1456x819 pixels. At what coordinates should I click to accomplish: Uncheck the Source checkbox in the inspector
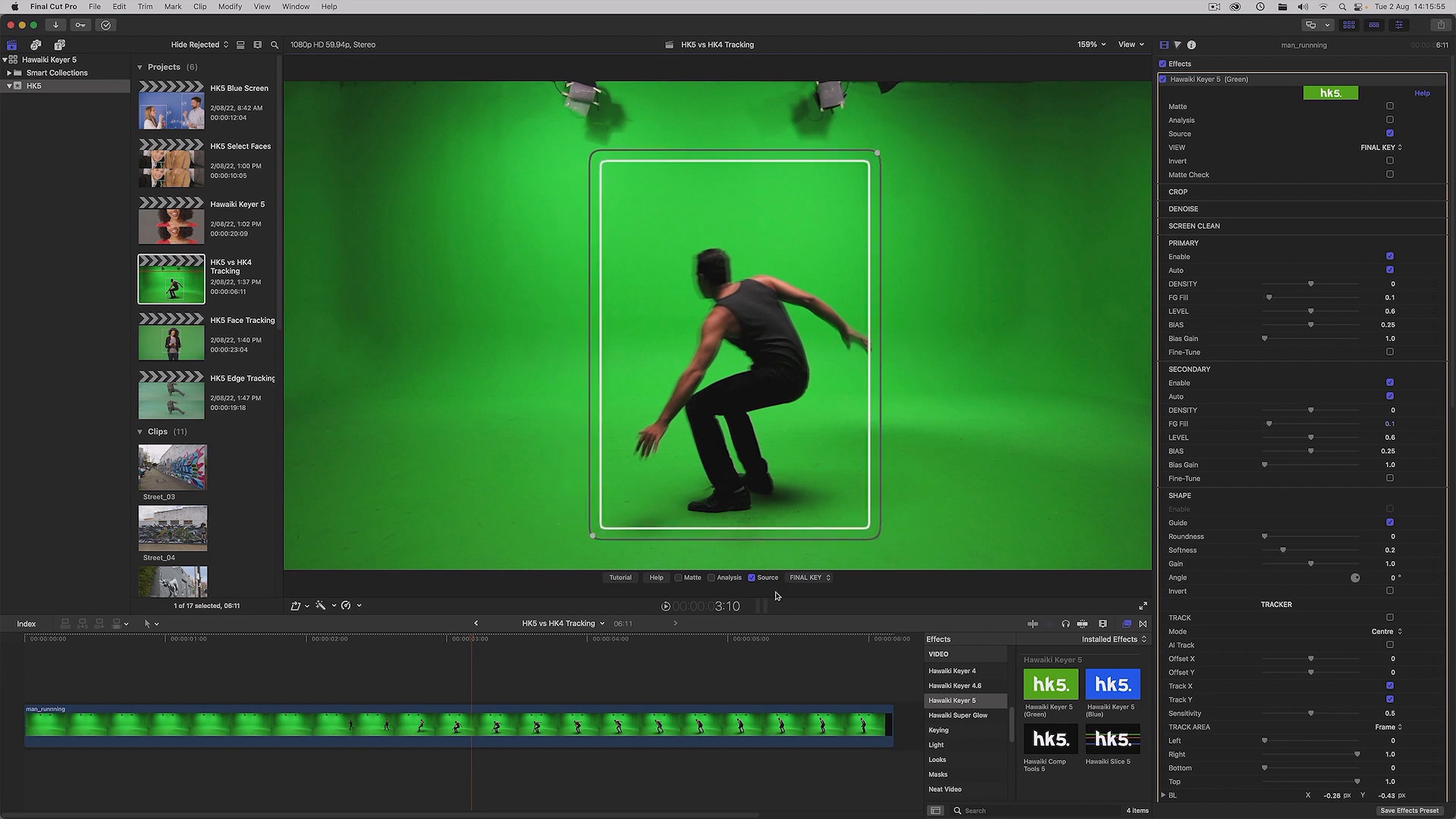coord(1390,133)
